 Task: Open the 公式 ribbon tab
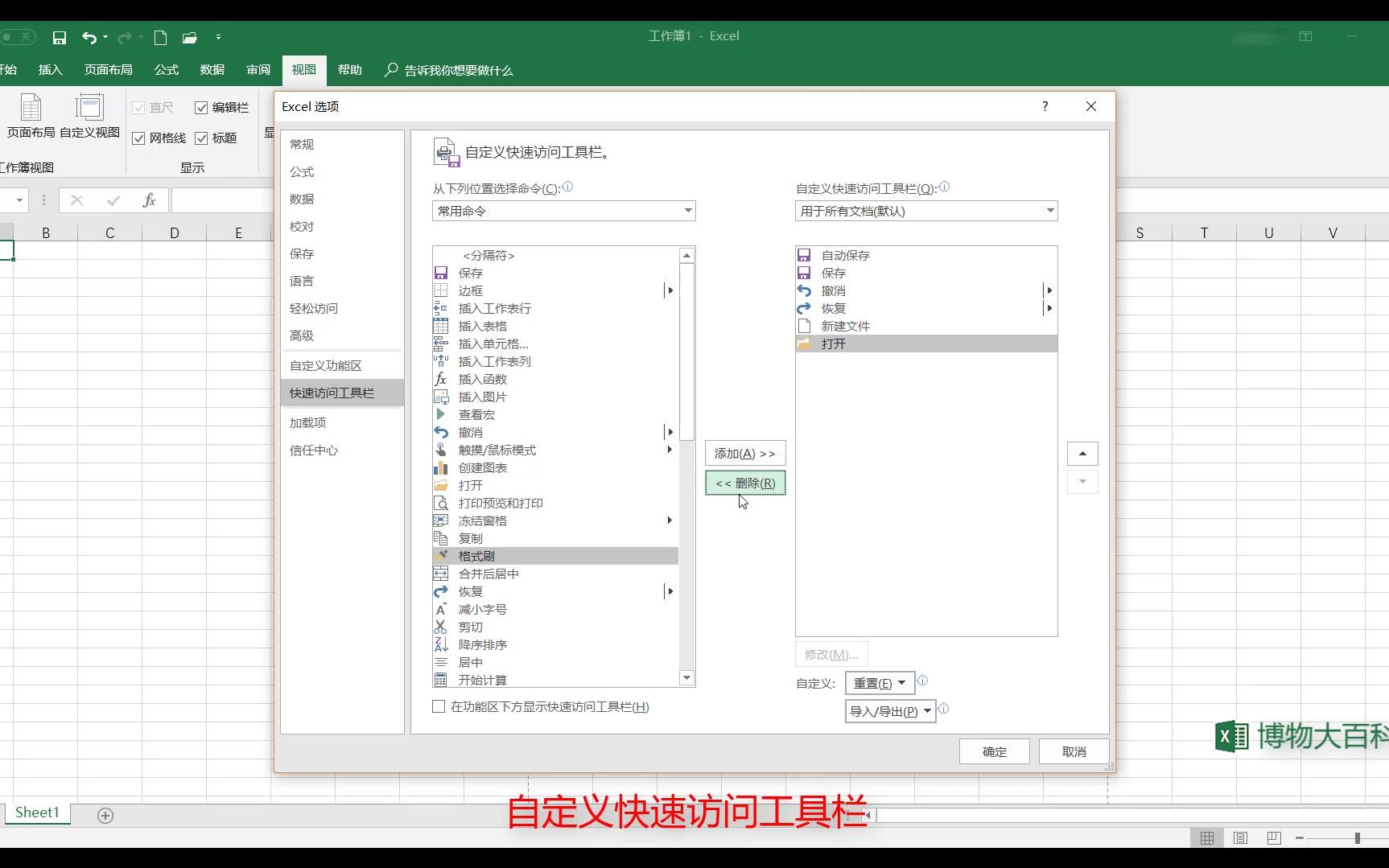click(x=167, y=70)
